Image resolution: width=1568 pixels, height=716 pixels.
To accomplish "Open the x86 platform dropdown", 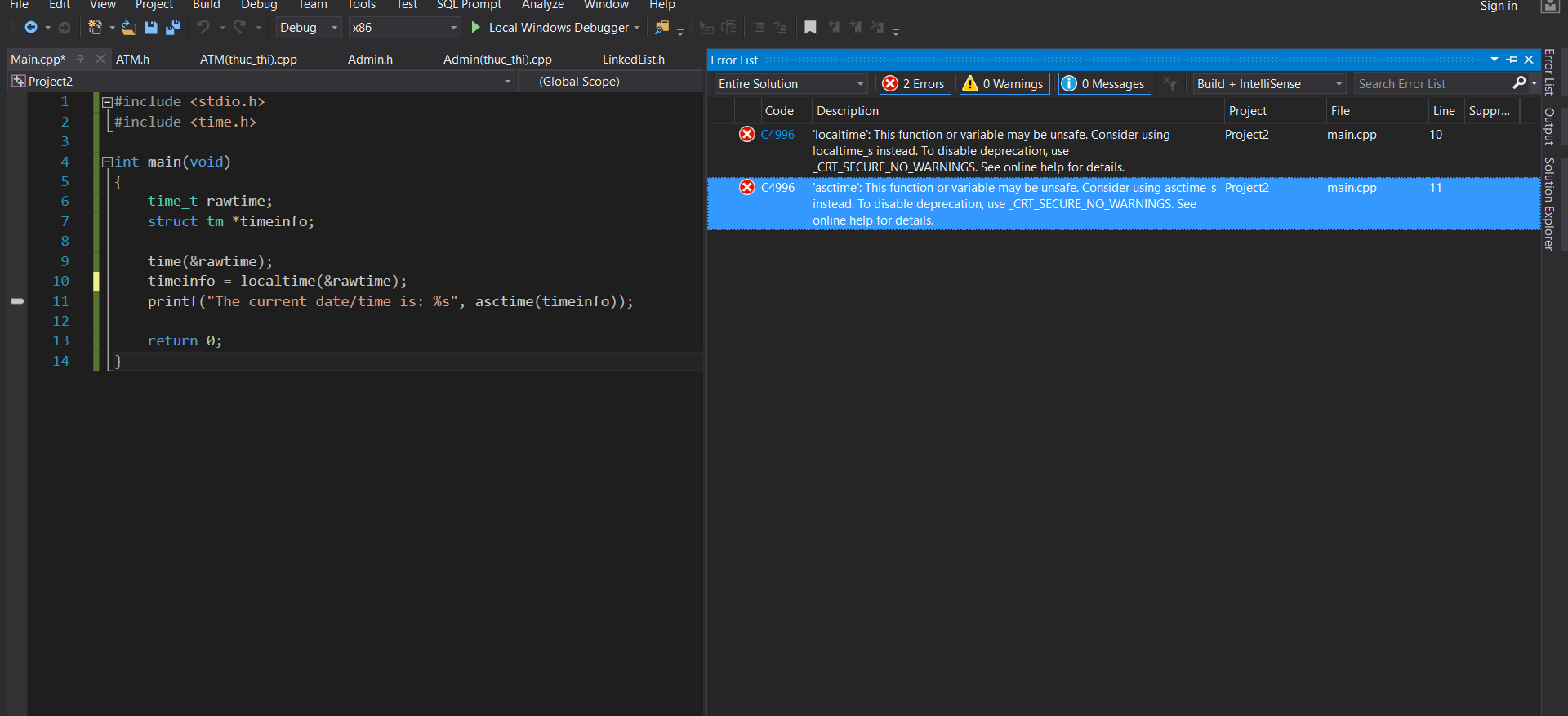I will point(404,28).
